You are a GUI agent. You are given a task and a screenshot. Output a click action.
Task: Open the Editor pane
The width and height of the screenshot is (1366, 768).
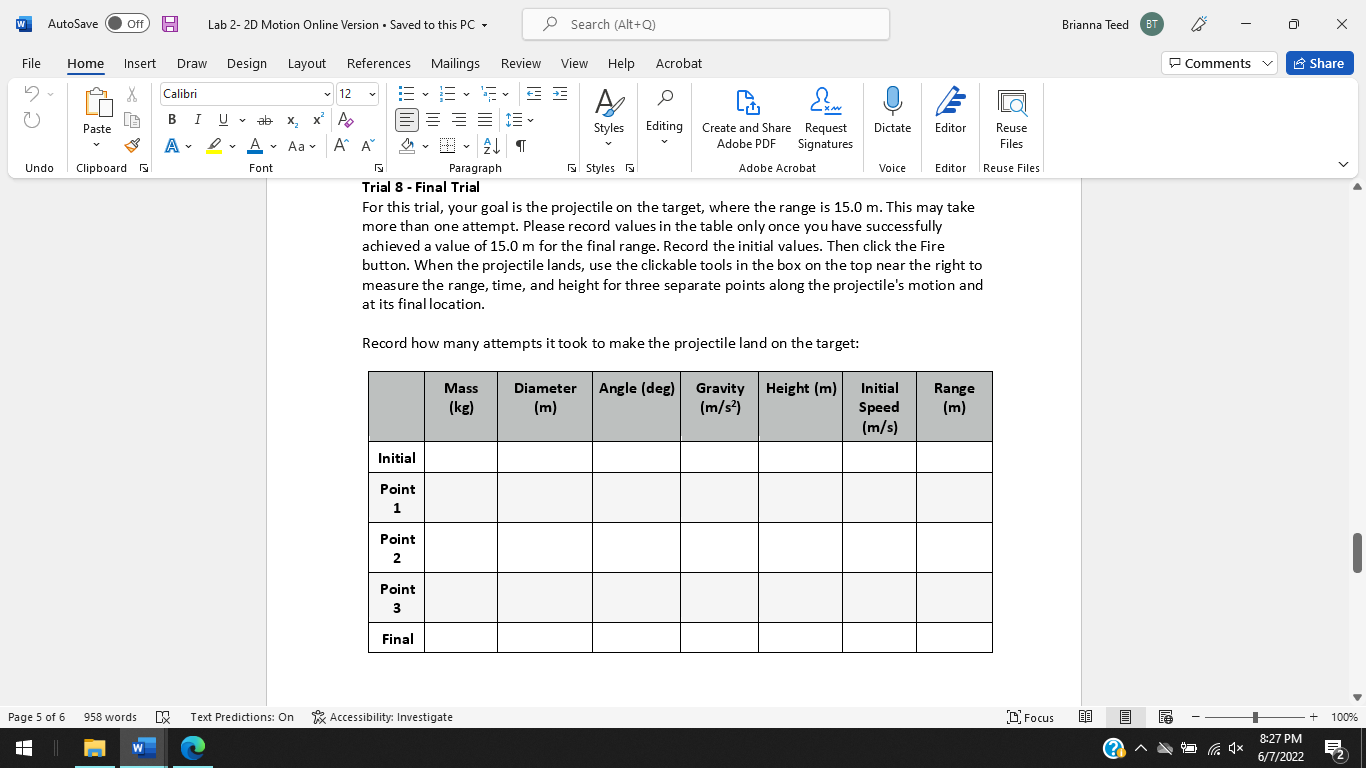click(x=949, y=110)
